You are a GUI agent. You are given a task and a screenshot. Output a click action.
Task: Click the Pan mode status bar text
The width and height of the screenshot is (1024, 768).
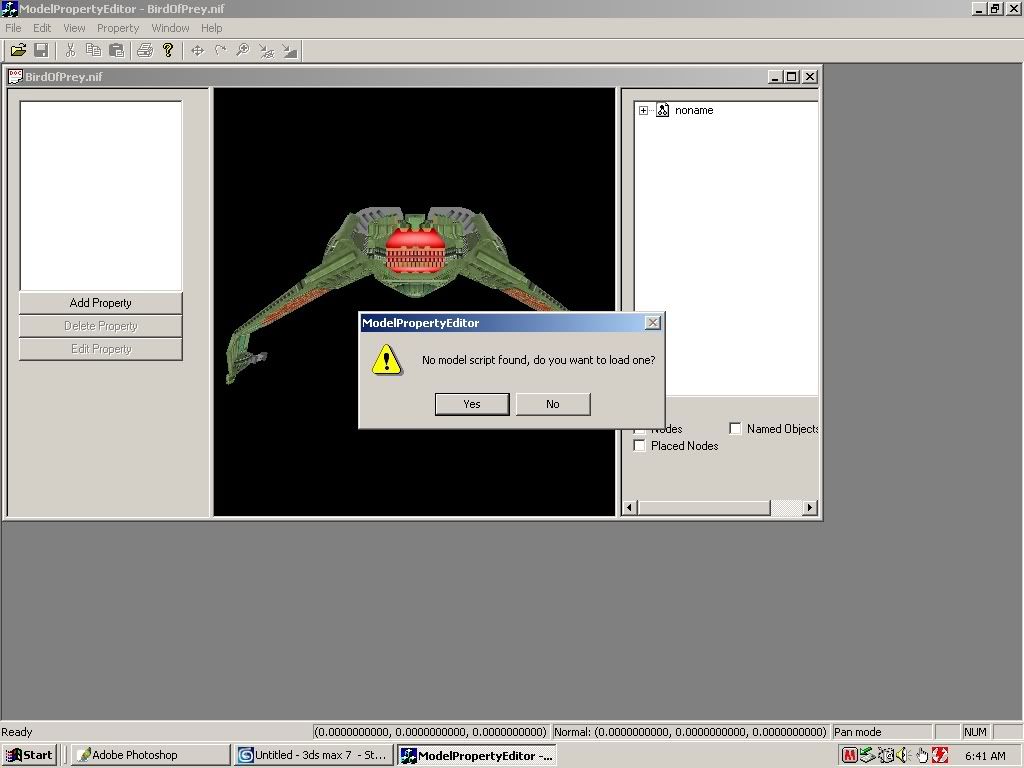857,732
